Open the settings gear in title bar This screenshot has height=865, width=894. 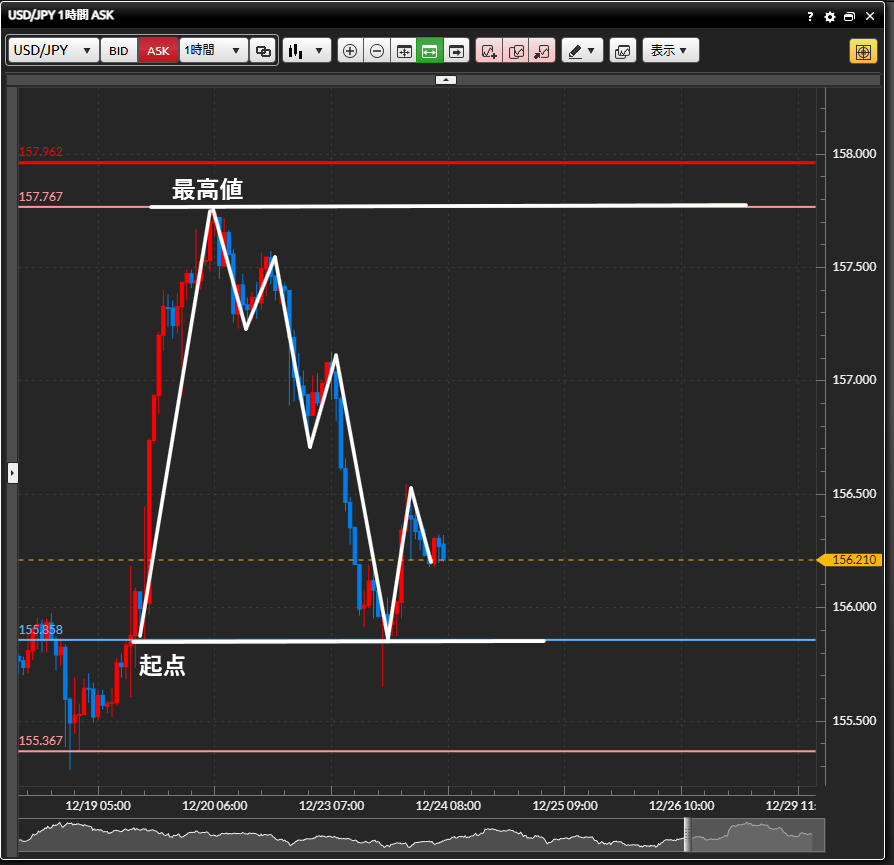pos(829,17)
